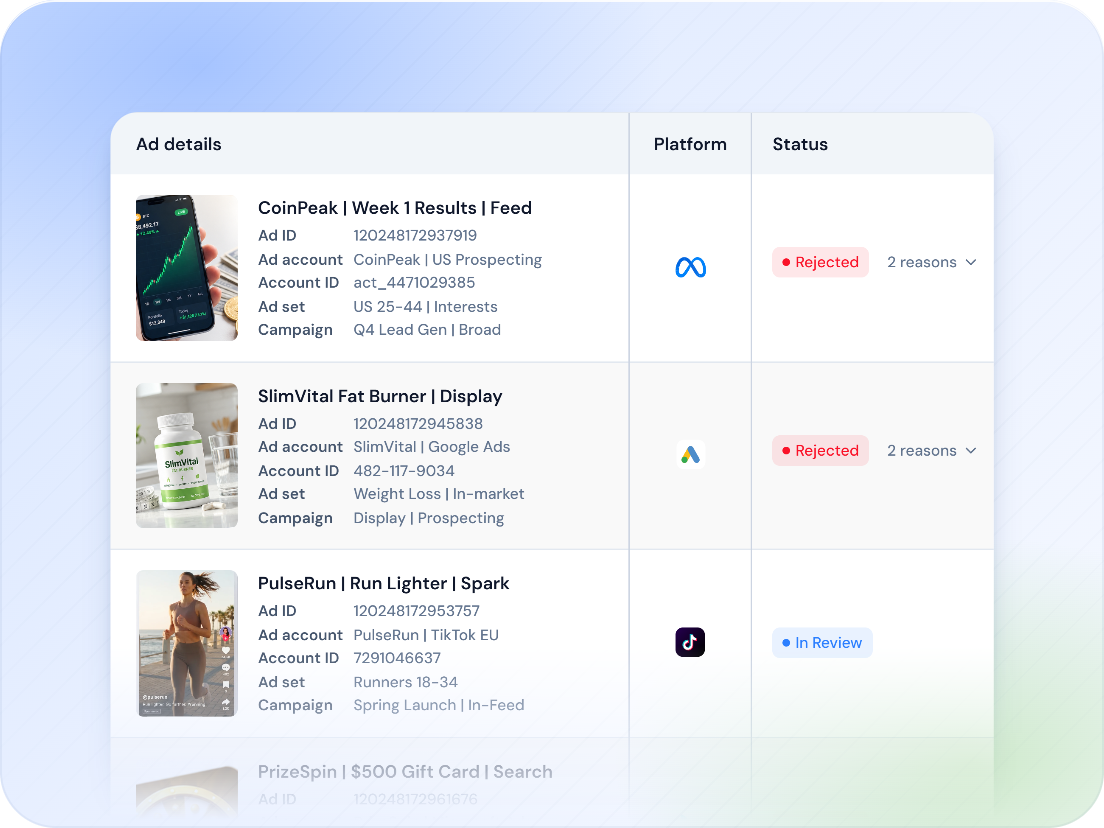1104x828 pixels.
Task: Open ad title PulseRun | Run Lighter | Spark
Action: 383,583
